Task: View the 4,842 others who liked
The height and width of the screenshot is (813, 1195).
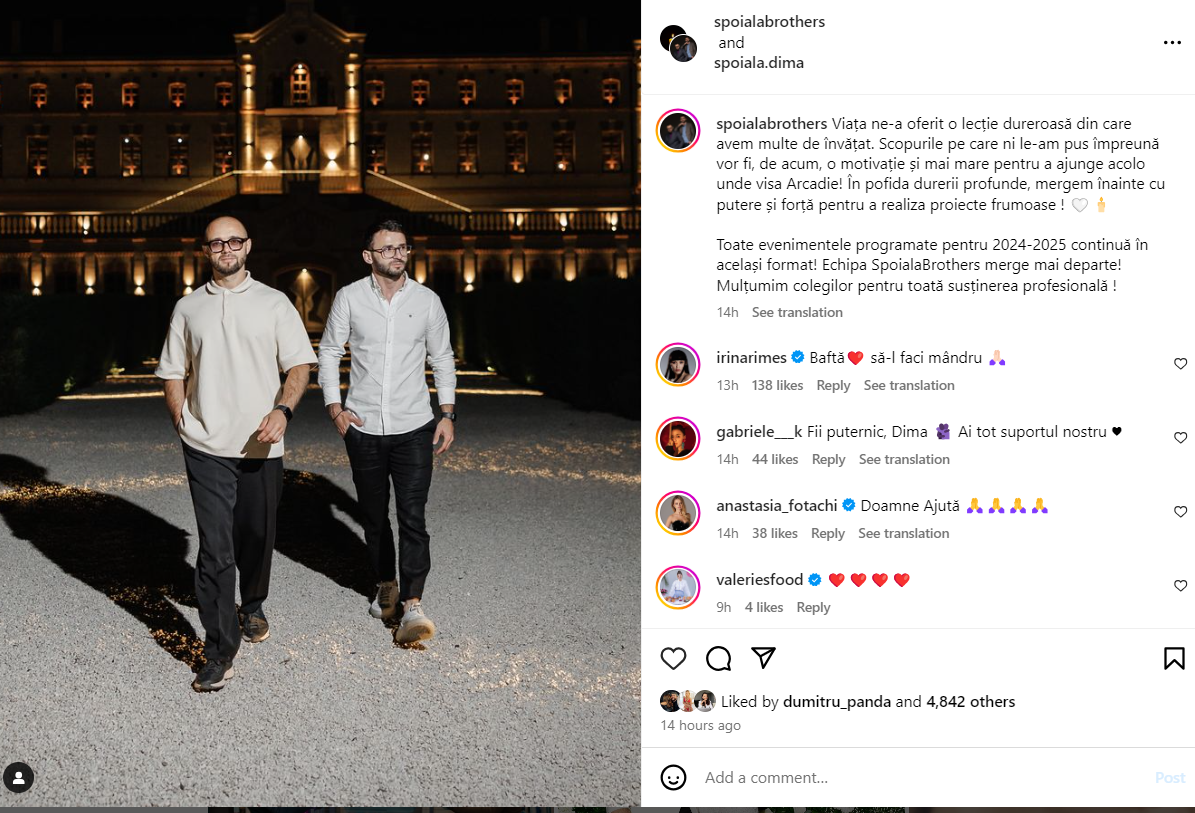Action: point(970,701)
